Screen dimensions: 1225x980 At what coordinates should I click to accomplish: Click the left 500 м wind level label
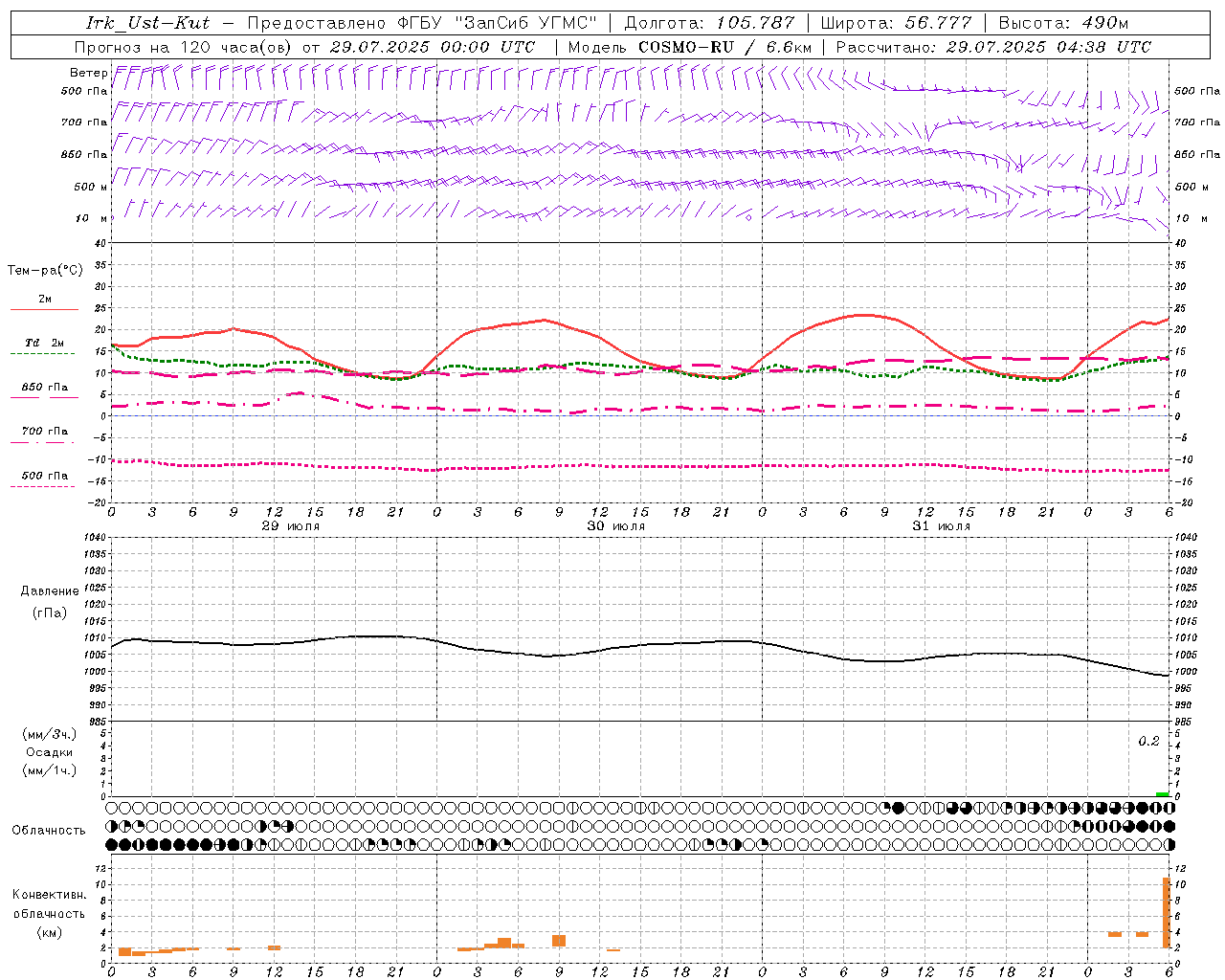92,187
